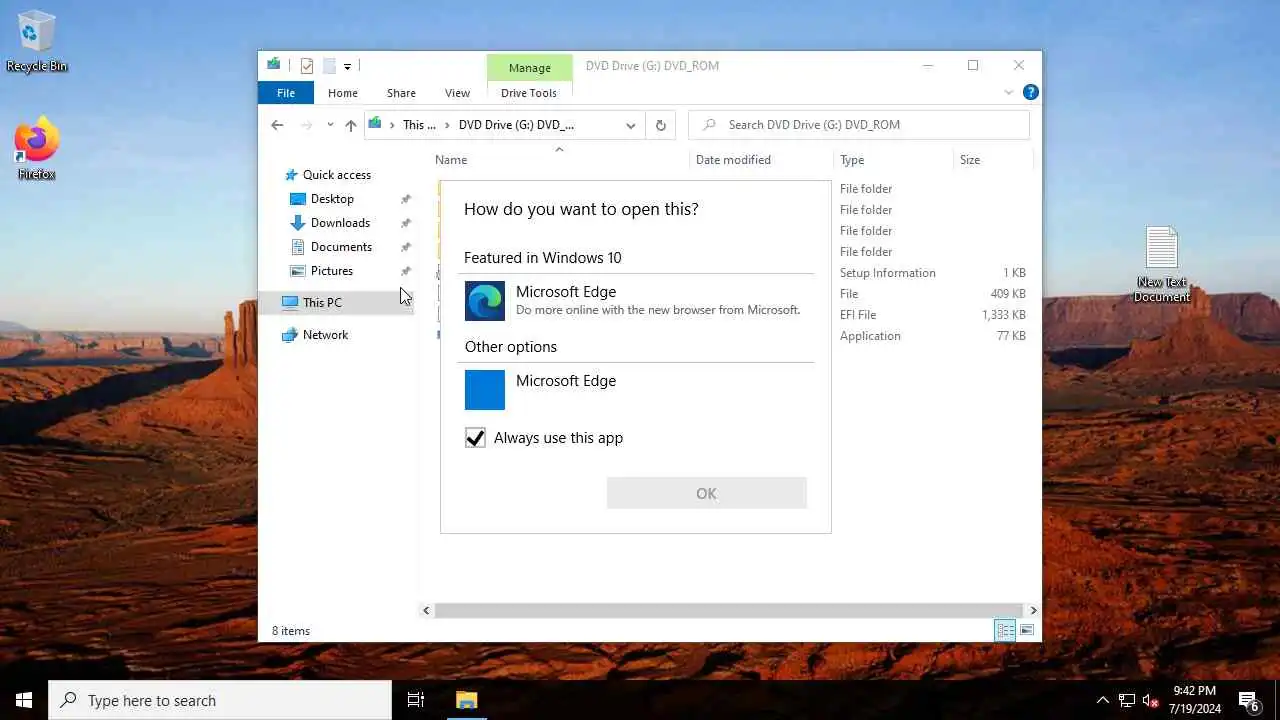Click the 409 KB size cell

pyautogui.click(x=1008, y=294)
